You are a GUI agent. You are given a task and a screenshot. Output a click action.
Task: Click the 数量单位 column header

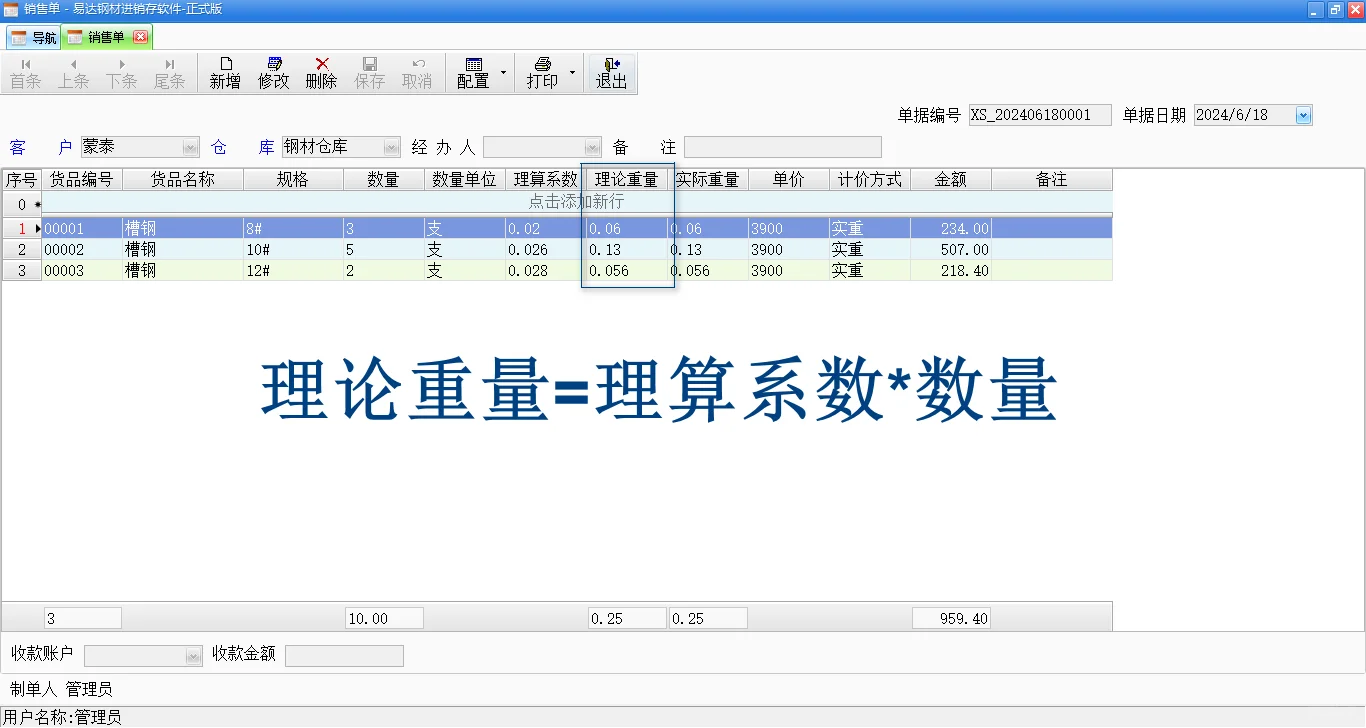(464, 180)
